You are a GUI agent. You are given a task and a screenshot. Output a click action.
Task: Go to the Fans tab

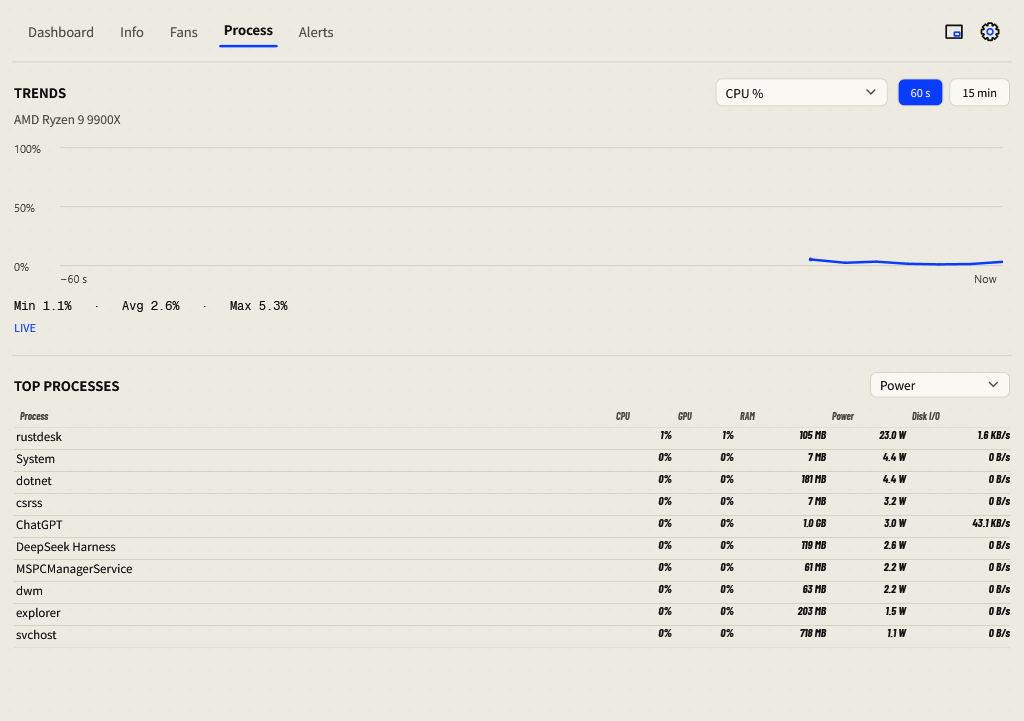coord(184,32)
